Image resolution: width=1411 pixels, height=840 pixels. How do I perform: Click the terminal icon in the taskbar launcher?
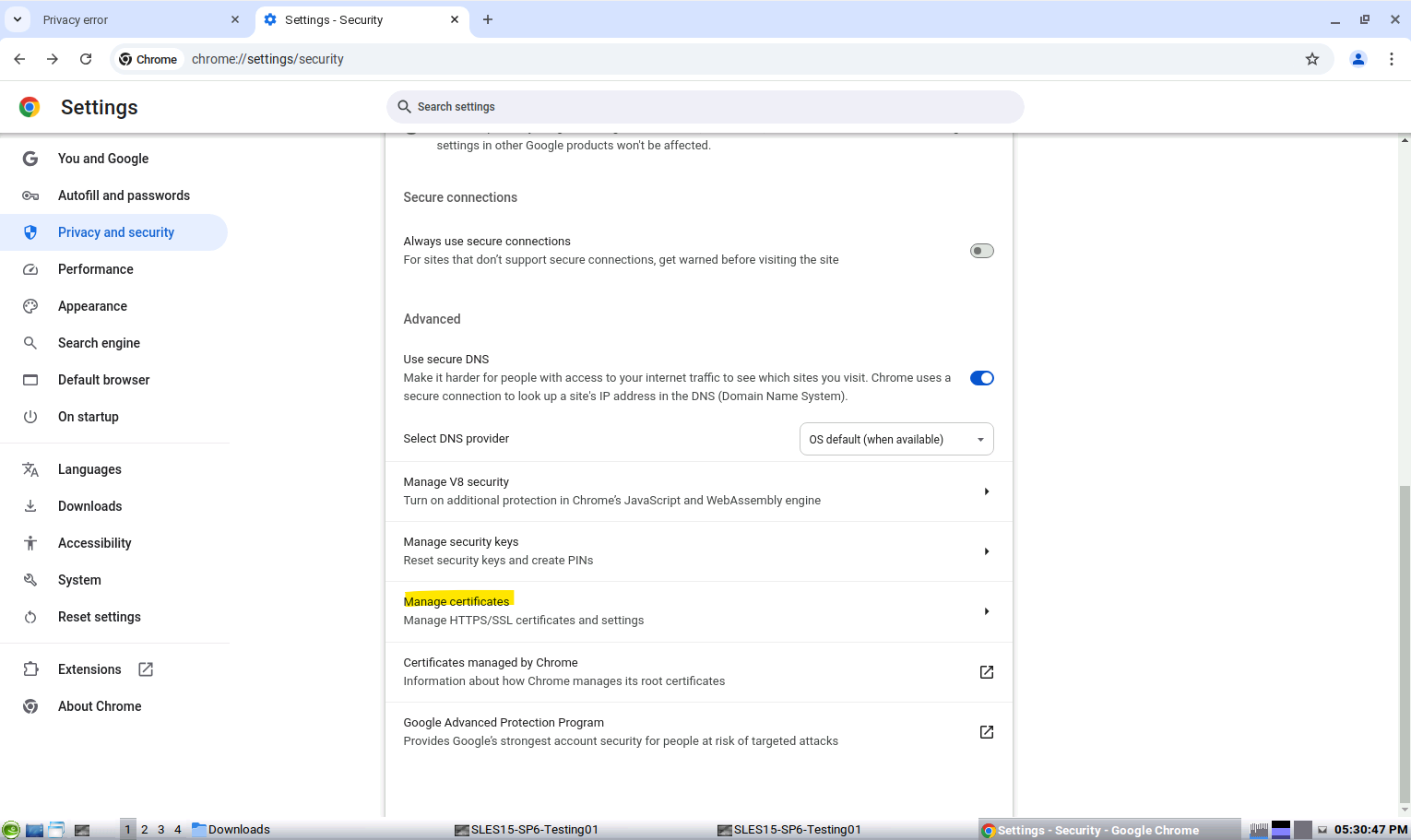tap(82, 830)
